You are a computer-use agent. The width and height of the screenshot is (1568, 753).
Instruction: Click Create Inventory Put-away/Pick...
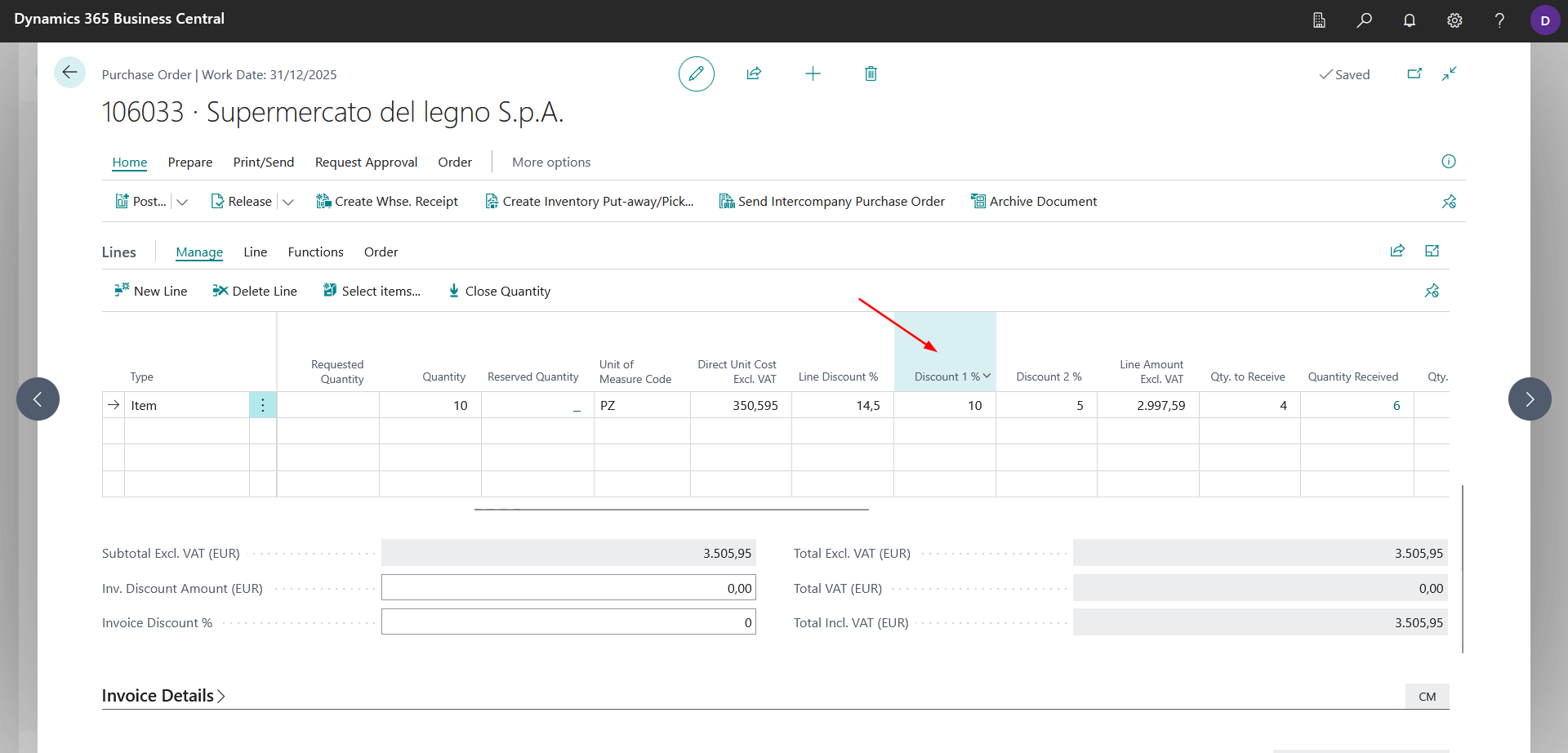point(589,202)
